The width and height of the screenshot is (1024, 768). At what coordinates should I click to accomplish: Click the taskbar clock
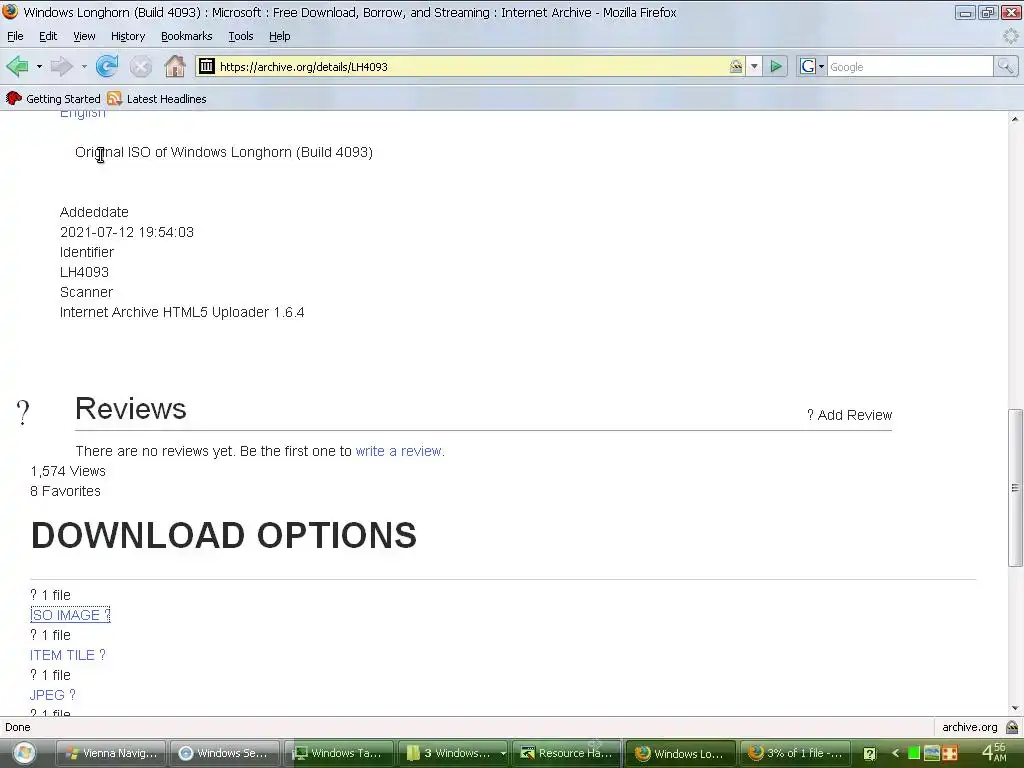(x=995, y=752)
